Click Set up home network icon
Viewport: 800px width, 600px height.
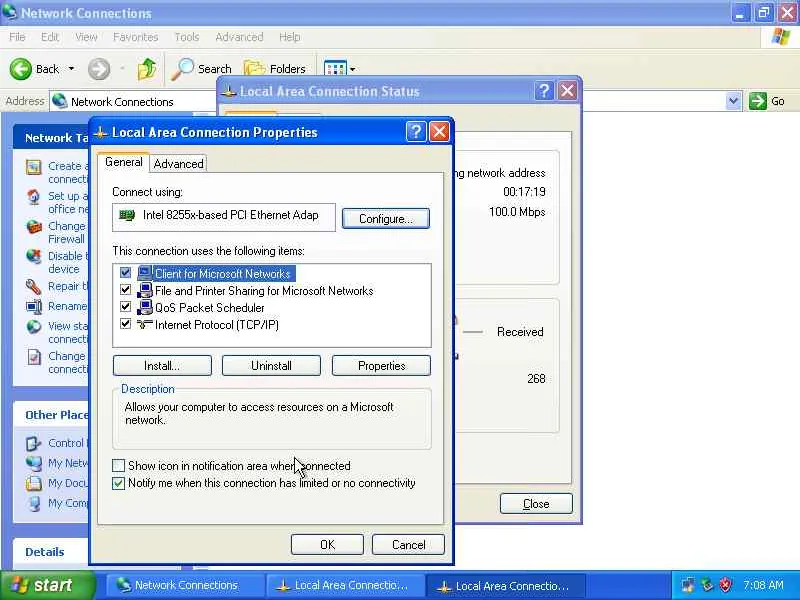tap(34, 197)
